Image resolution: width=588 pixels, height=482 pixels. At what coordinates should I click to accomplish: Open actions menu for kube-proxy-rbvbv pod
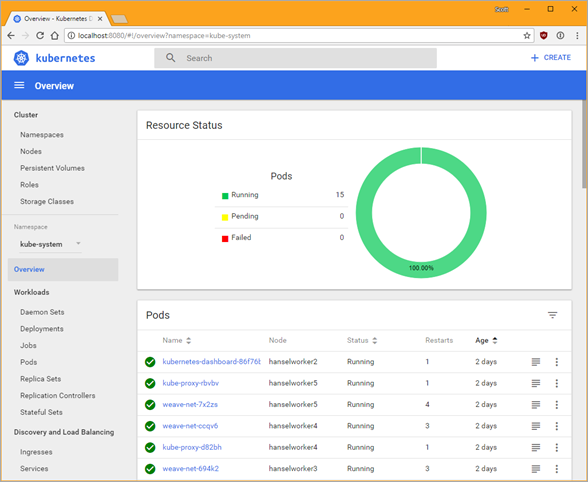[x=557, y=383]
